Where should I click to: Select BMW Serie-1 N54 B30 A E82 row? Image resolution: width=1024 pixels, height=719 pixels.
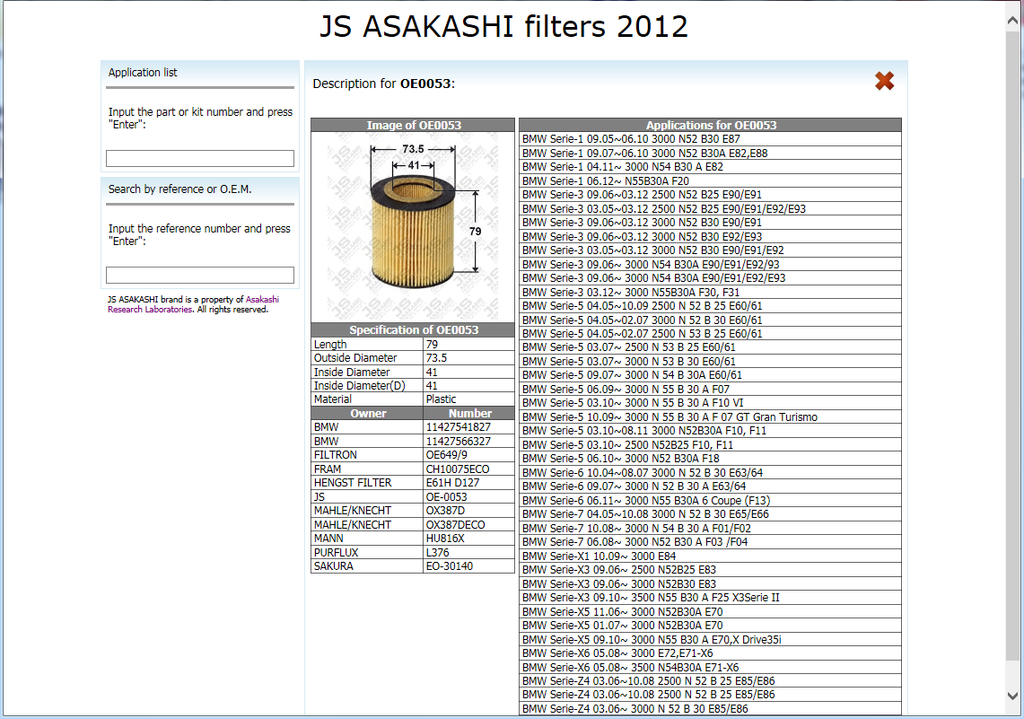[711, 167]
